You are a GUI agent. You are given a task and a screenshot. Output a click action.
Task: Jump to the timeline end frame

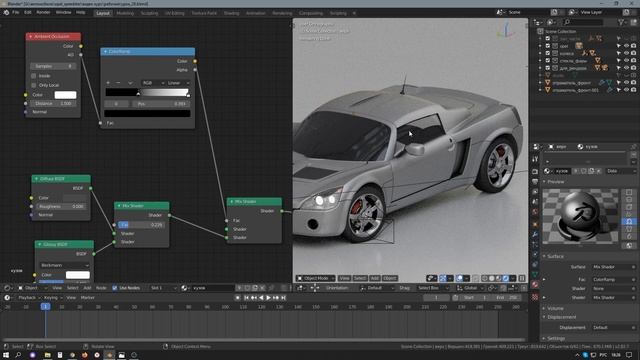284,298
